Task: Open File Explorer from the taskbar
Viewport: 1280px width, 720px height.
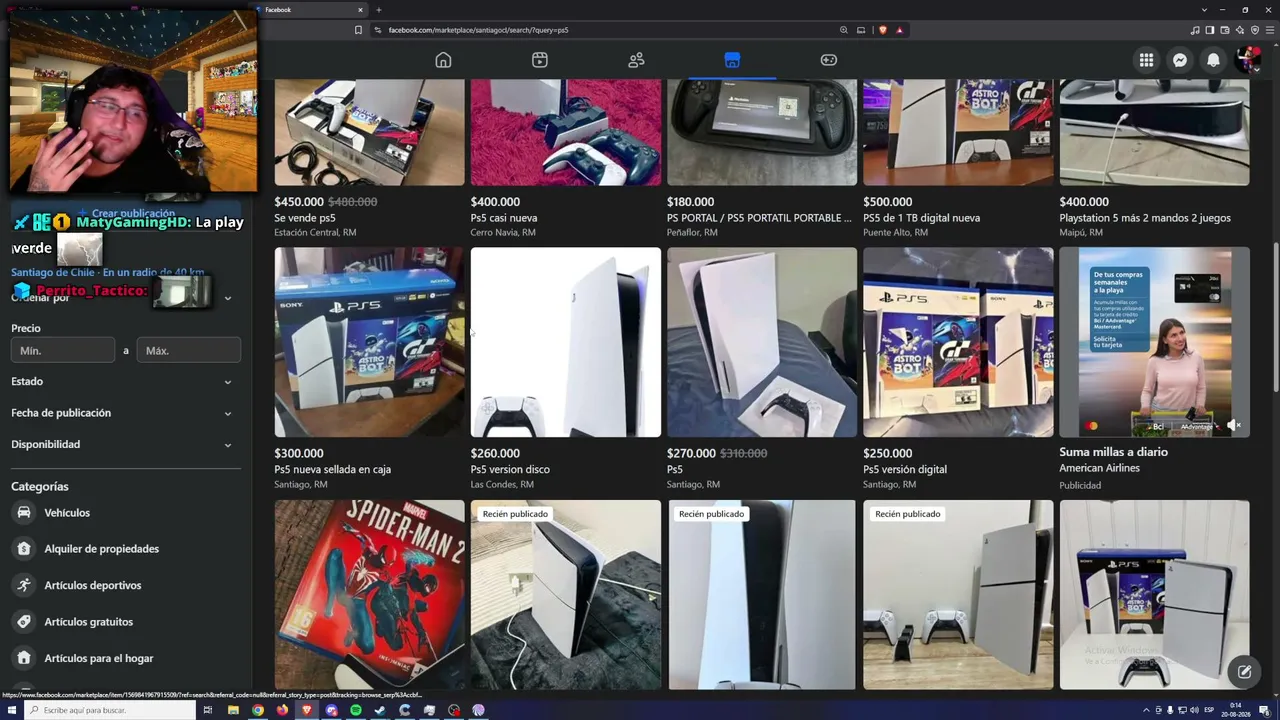Action: [233, 710]
